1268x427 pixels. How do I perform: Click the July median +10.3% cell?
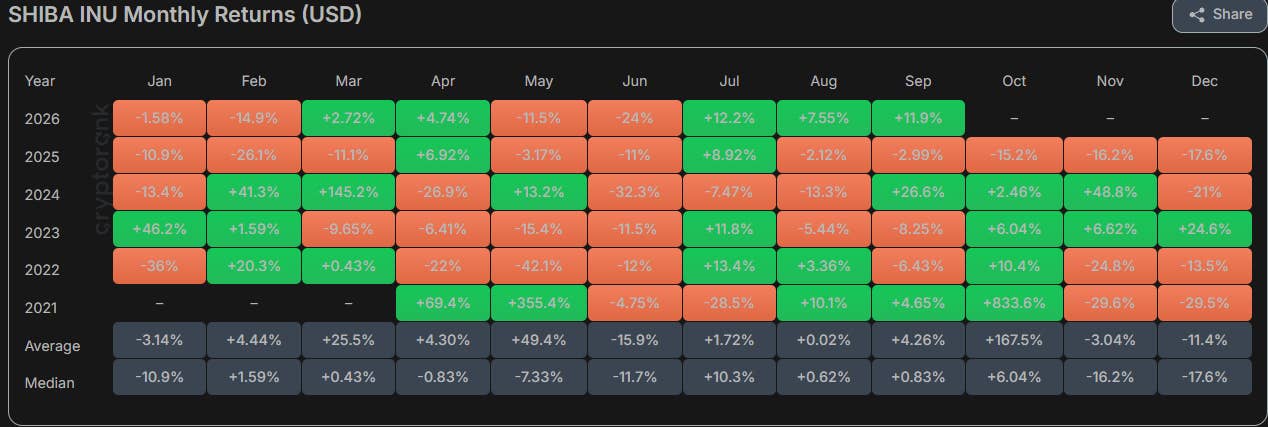729,377
